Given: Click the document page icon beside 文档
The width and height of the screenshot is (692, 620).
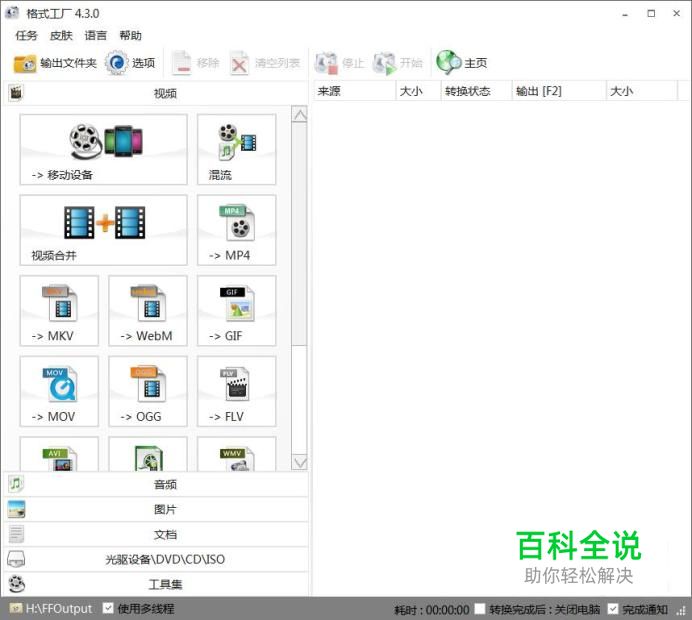Looking at the screenshot, I should coord(16,534).
